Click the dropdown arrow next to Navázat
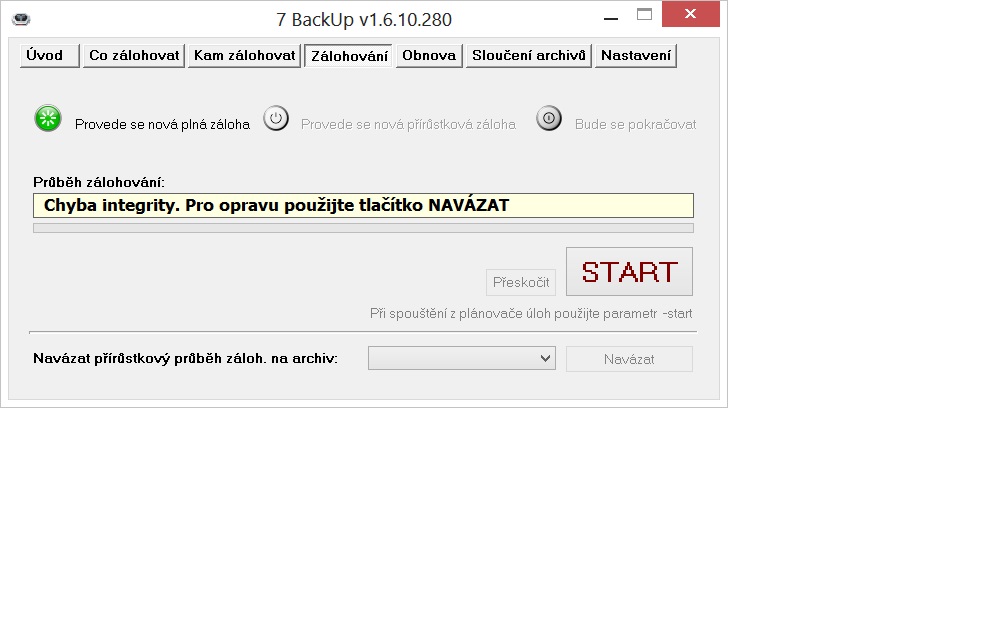1008x630 pixels. tap(545, 358)
